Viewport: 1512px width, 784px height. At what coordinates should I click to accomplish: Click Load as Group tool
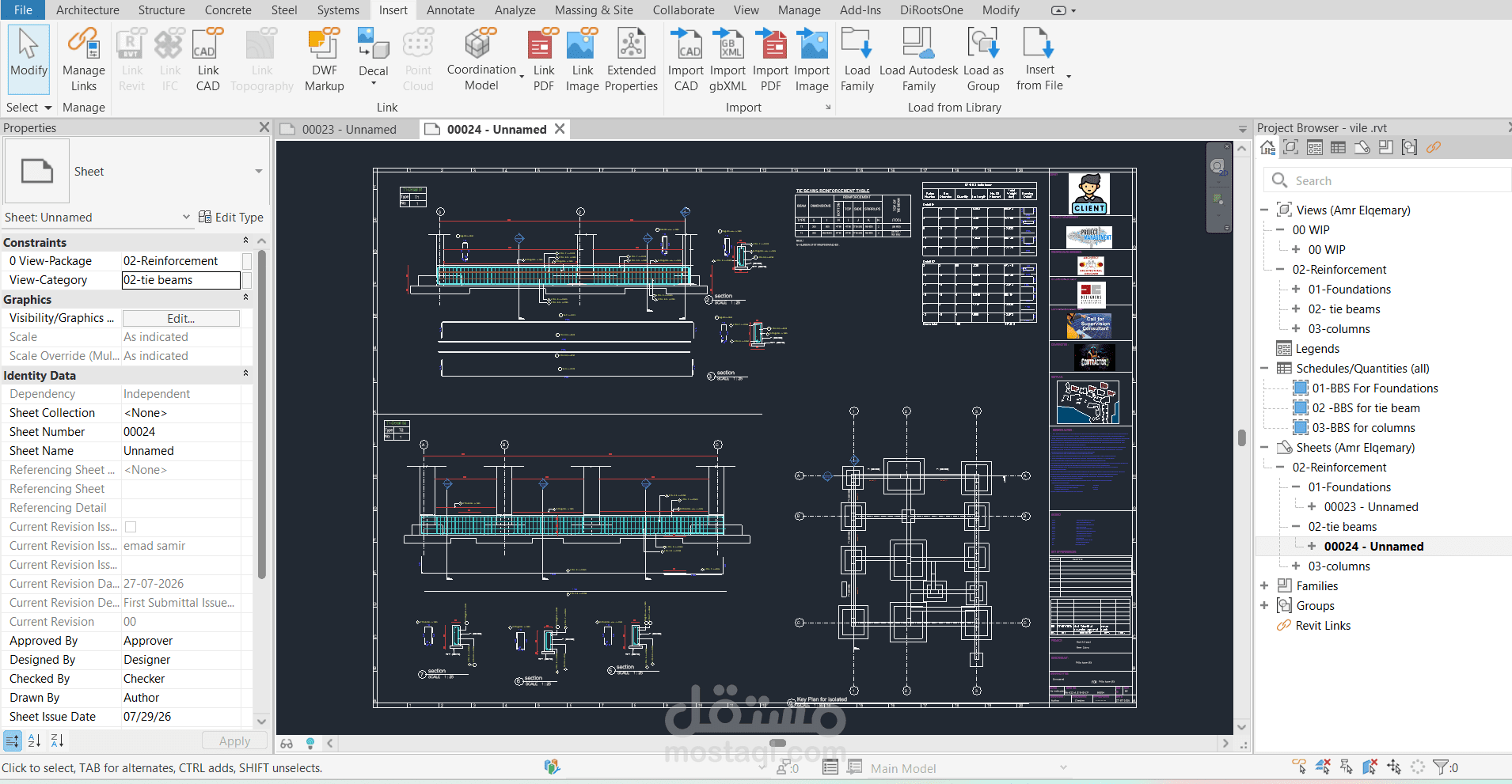(x=983, y=60)
